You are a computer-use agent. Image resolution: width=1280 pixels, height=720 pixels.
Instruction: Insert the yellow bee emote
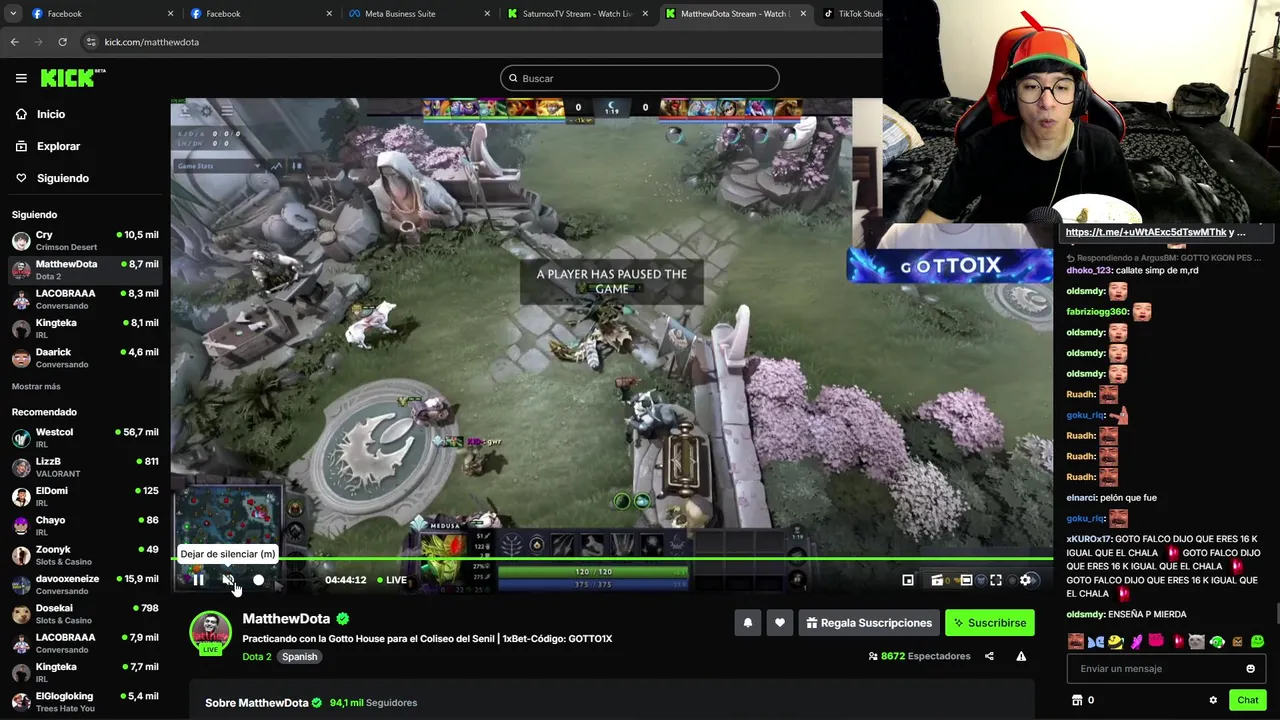pyautogui.click(x=1116, y=642)
